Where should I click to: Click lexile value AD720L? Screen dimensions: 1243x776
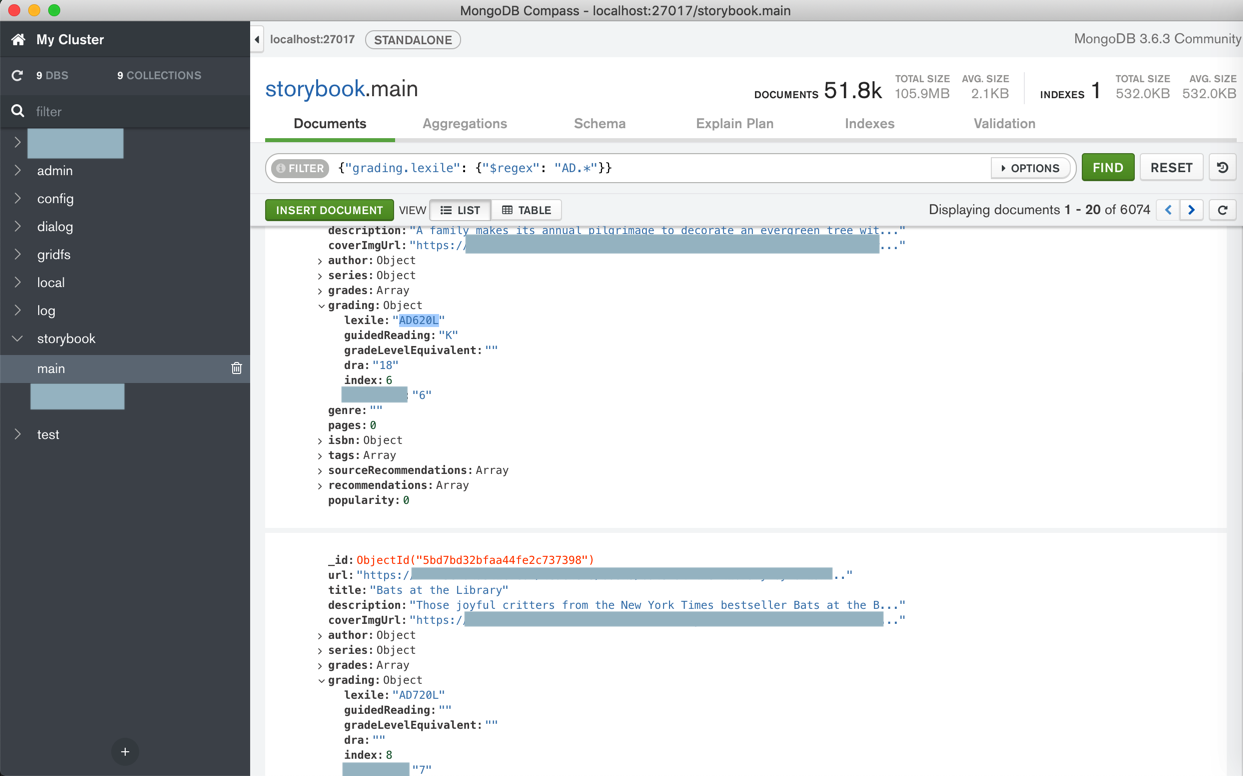click(x=418, y=695)
